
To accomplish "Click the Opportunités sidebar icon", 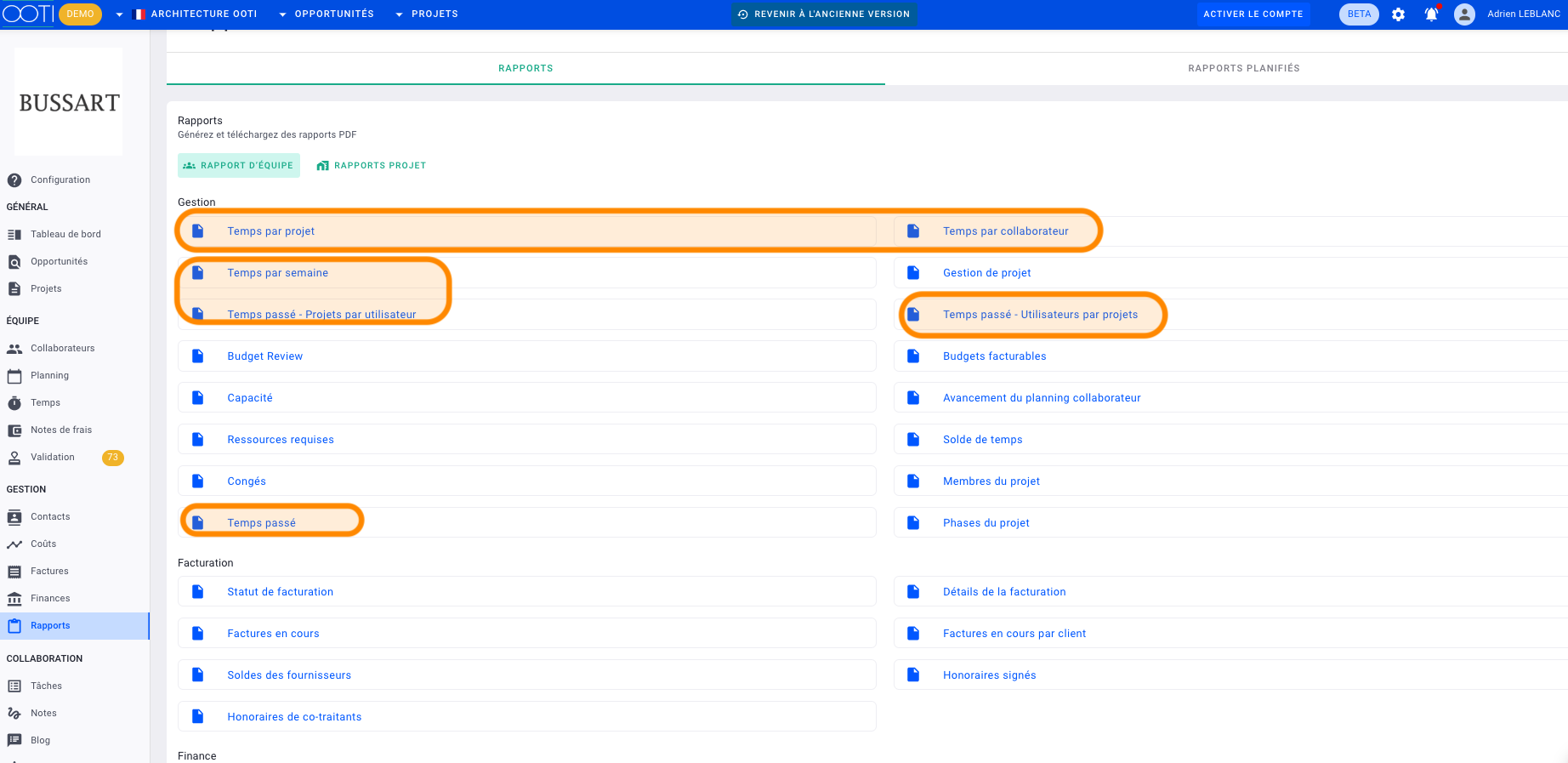I will tap(14, 262).
